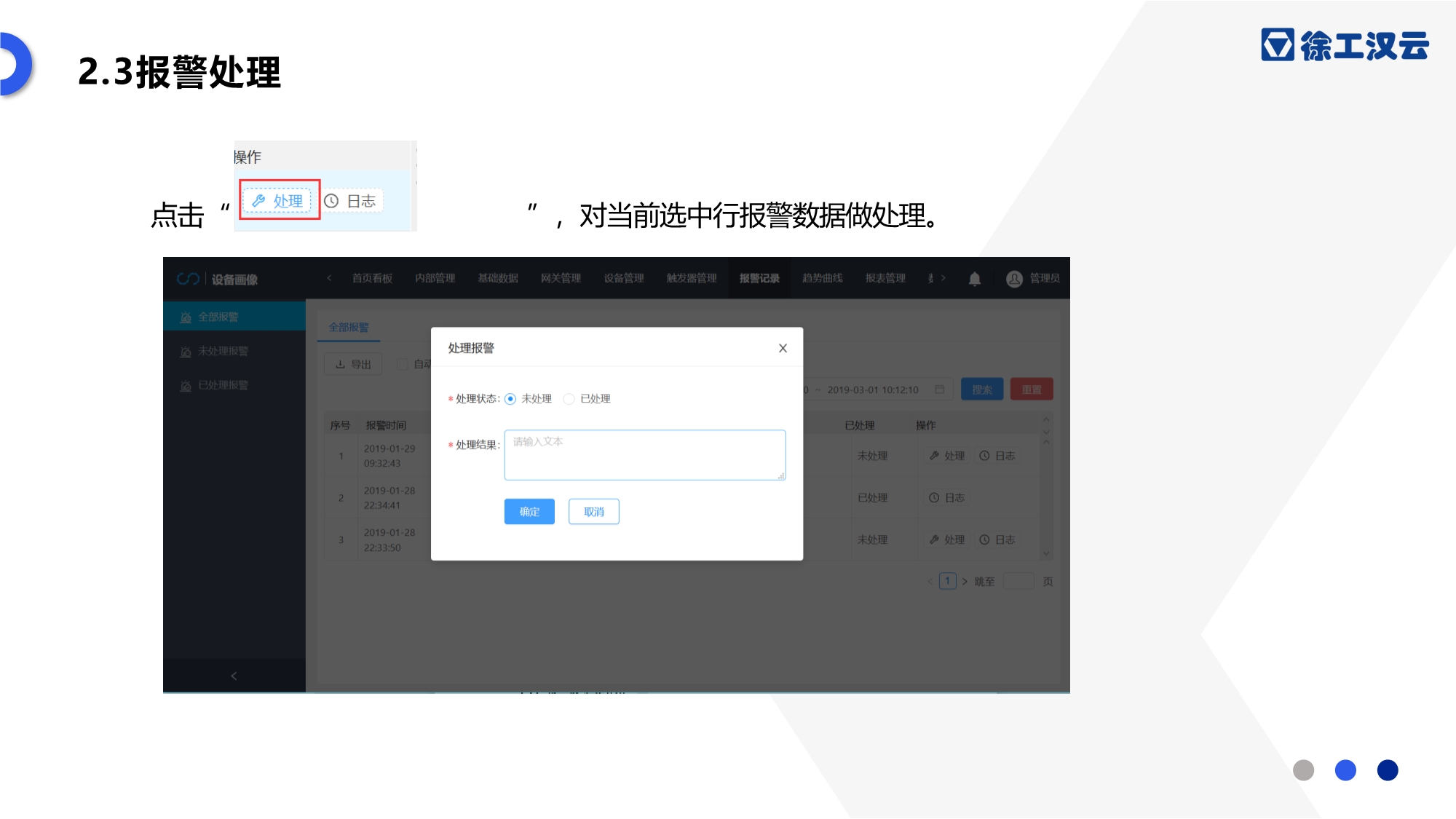The image size is (1456, 819).
Task: Close the 处理报警 dialog with X
Action: [x=783, y=348]
